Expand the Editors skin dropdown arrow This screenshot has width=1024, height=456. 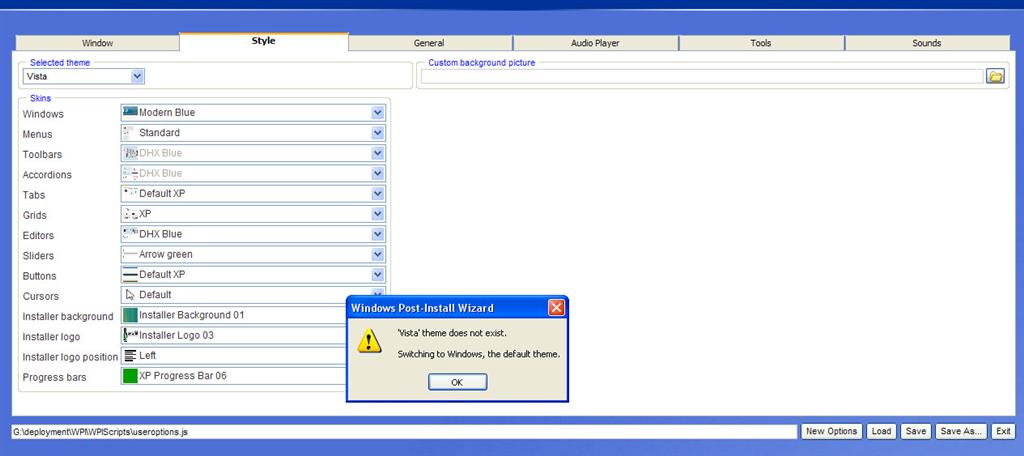377,234
